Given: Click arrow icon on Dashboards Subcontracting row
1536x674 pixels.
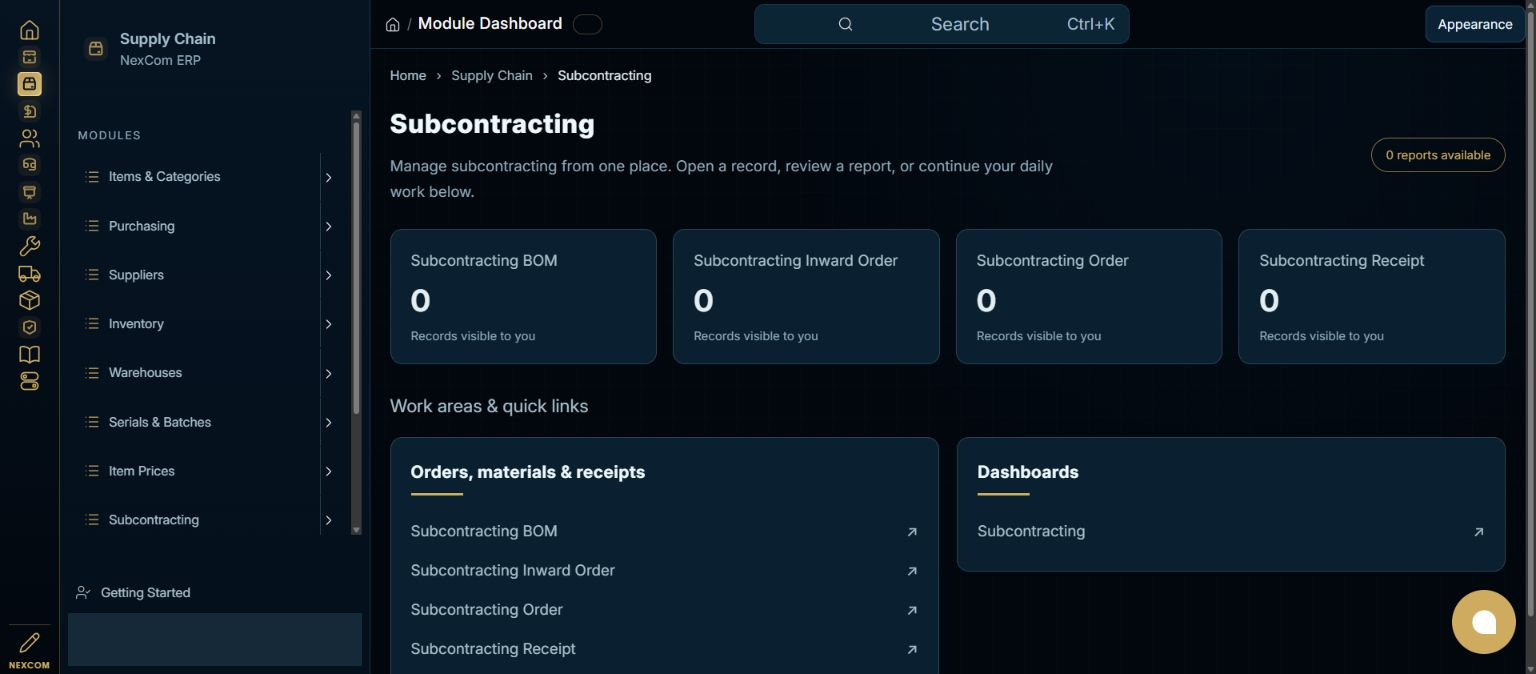Looking at the screenshot, I should pyautogui.click(x=1478, y=532).
